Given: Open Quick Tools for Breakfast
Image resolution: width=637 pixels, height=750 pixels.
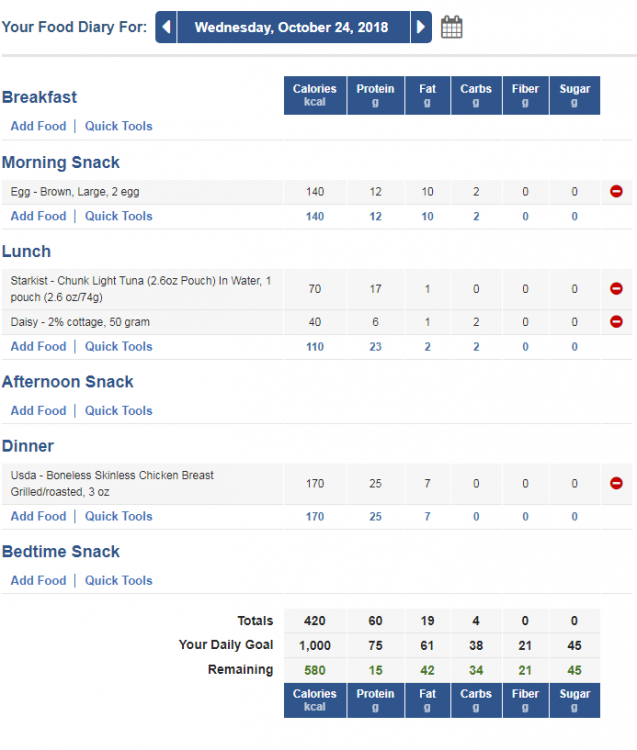Looking at the screenshot, I should coord(119,126).
